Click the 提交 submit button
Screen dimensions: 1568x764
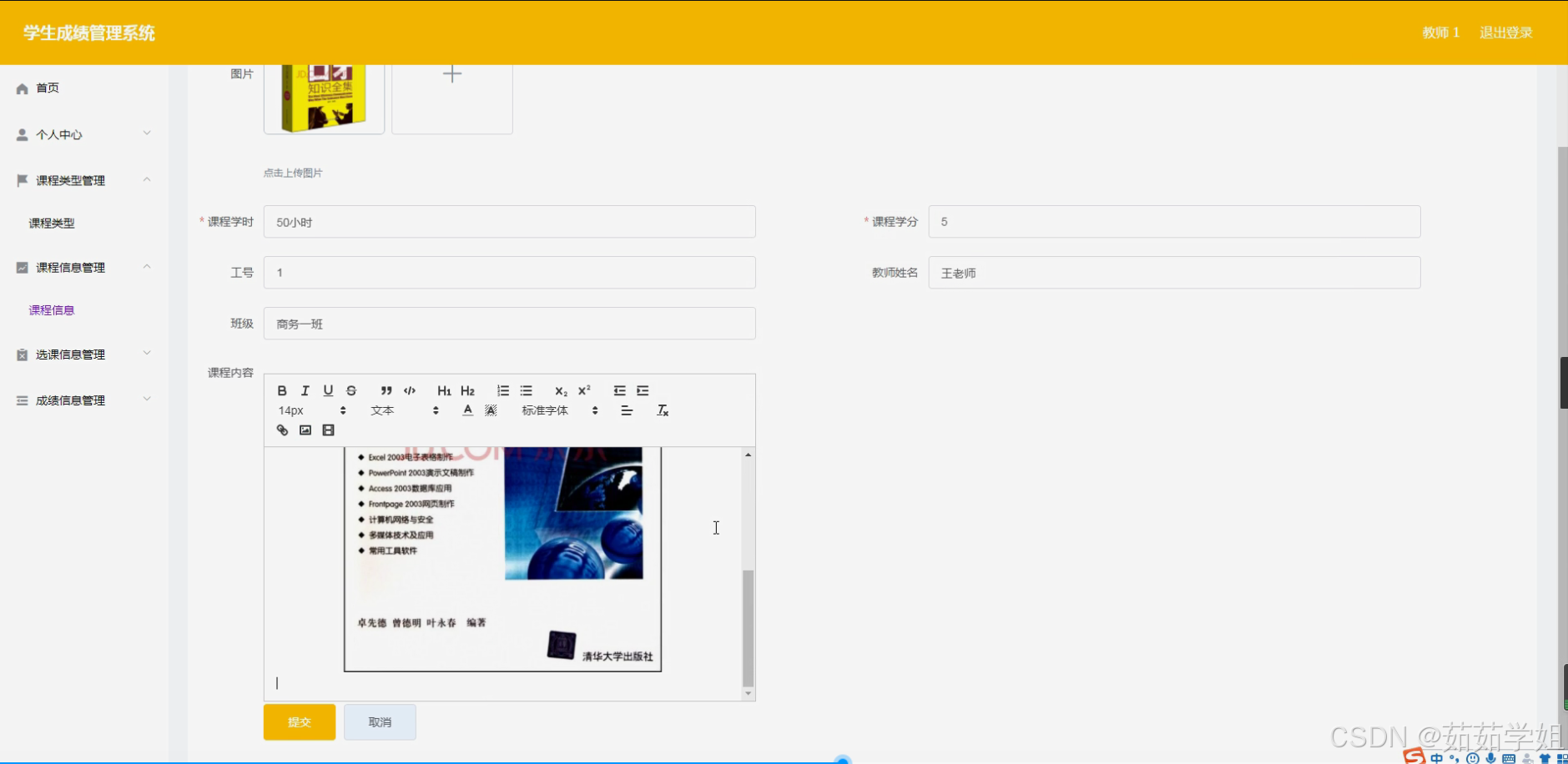tap(300, 722)
